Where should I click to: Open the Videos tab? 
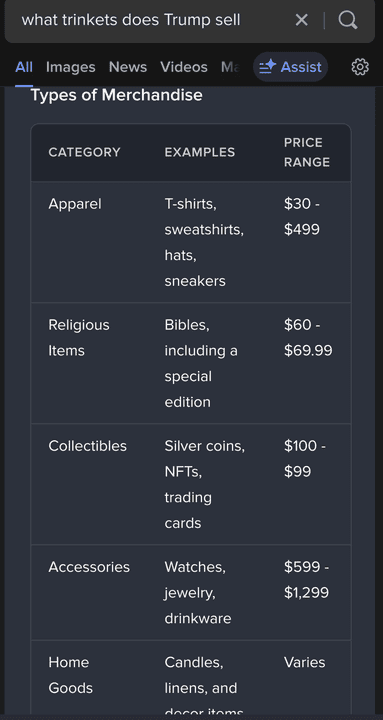184,67
